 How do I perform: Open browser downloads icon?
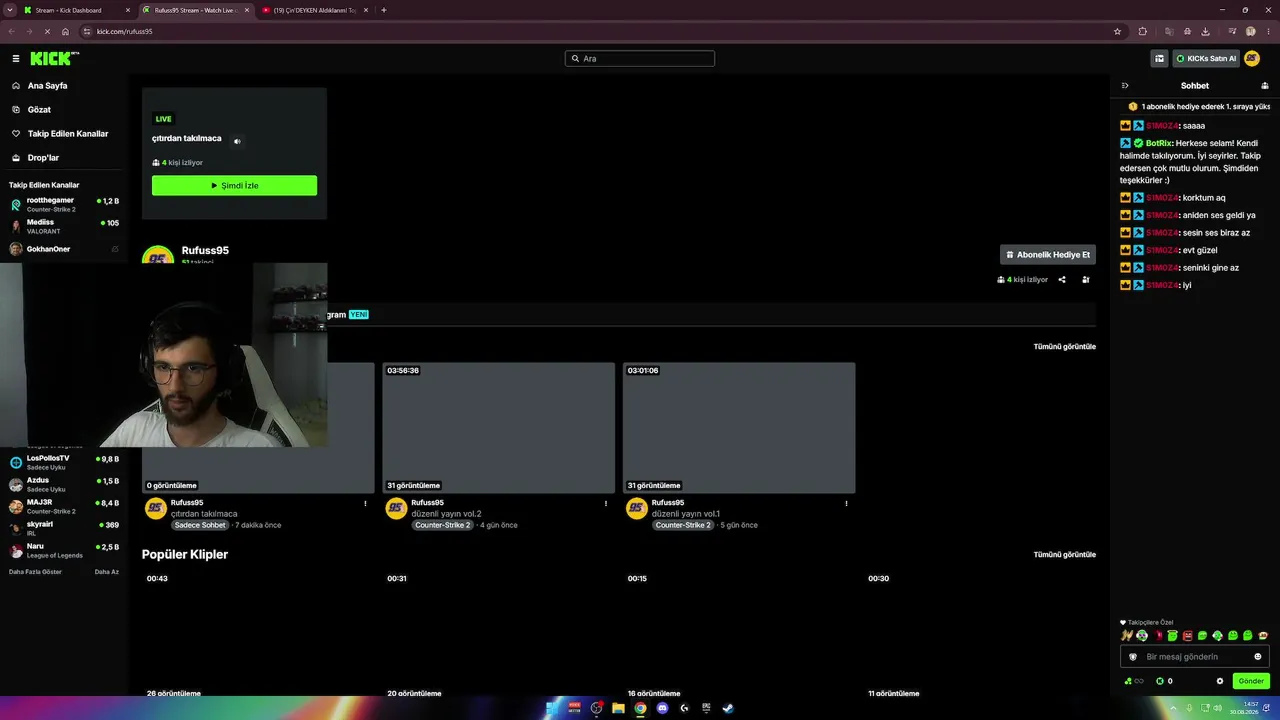1206,31
